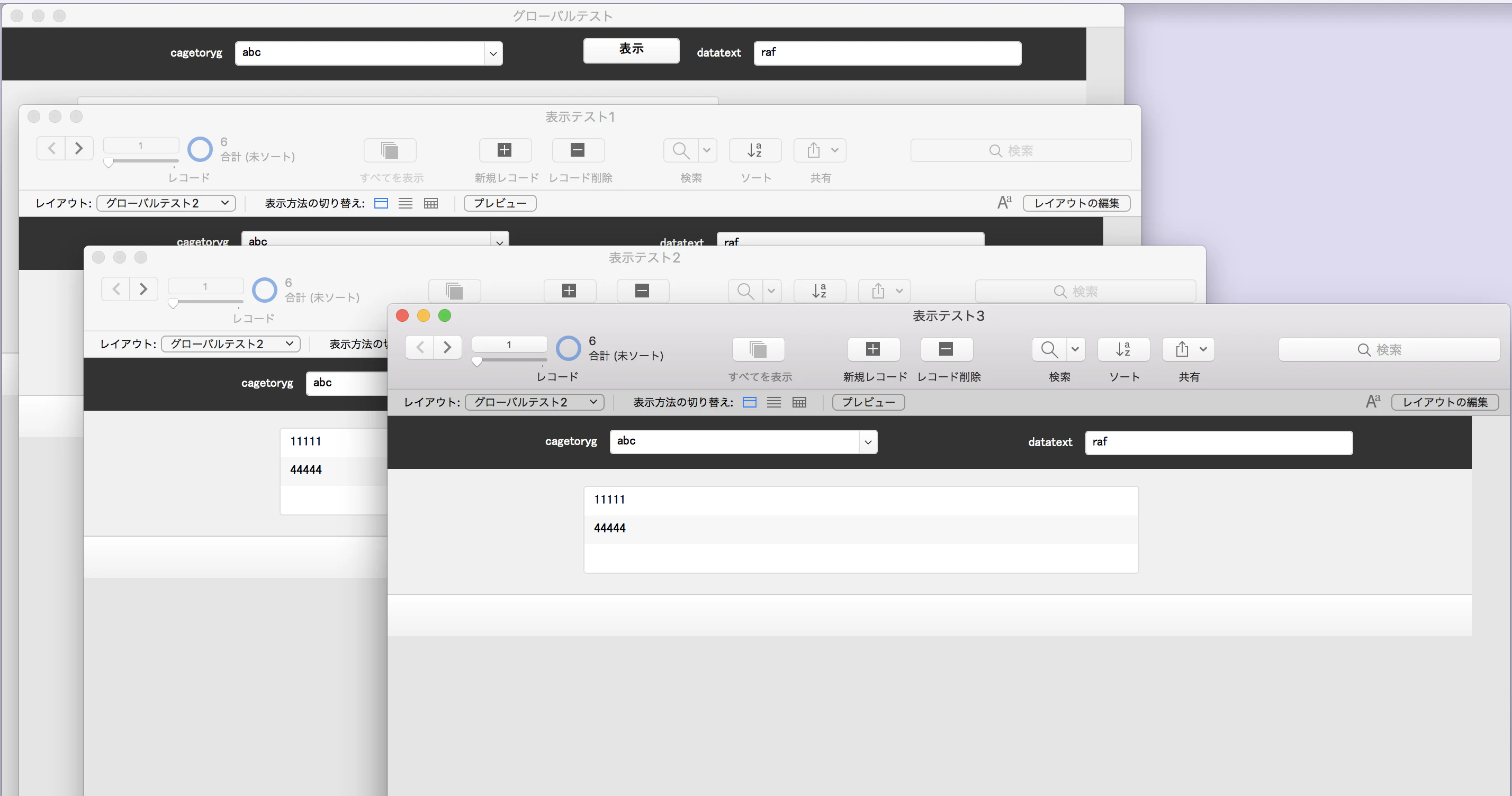Click プレビュー button in 表示テスト1
The width and height of the screenshot is (1512, 796).
pos(500,203)
